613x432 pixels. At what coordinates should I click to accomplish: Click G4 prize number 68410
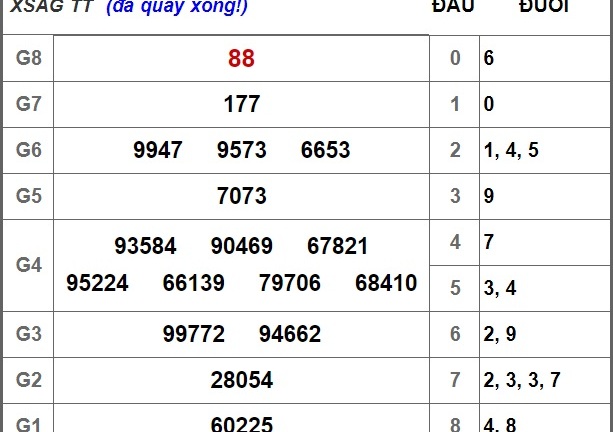(386, 283)
